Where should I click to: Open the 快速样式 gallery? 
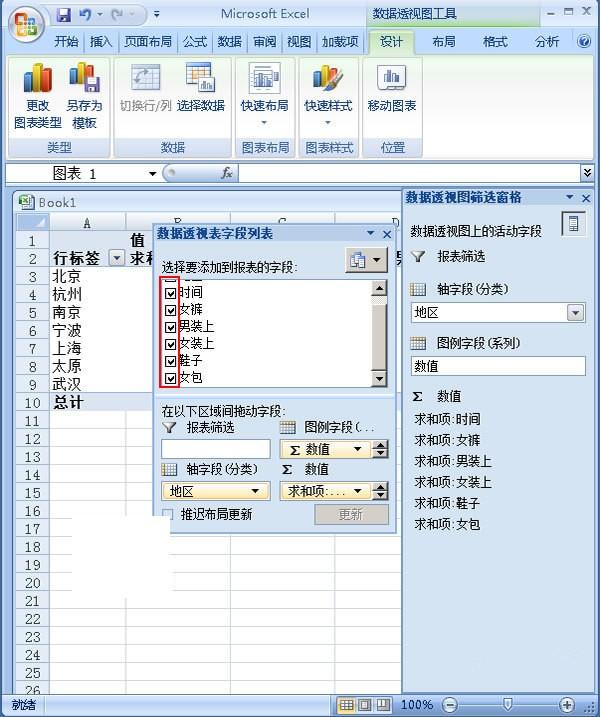coord(328,96)
